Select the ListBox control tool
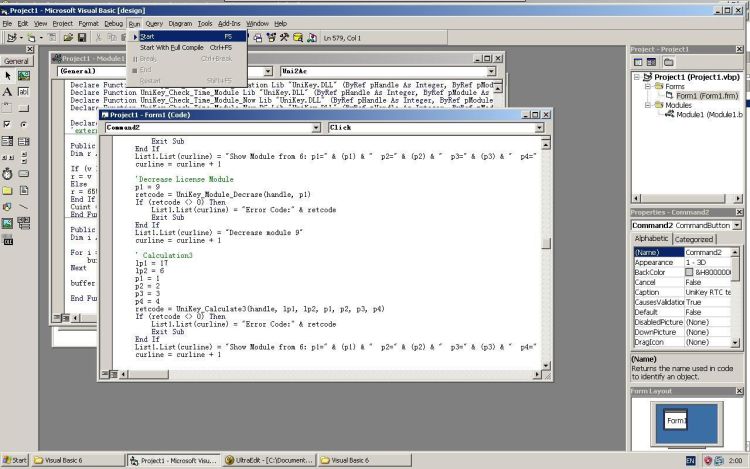The height and width of the screenshot is (469, 750). coord(23,141)
